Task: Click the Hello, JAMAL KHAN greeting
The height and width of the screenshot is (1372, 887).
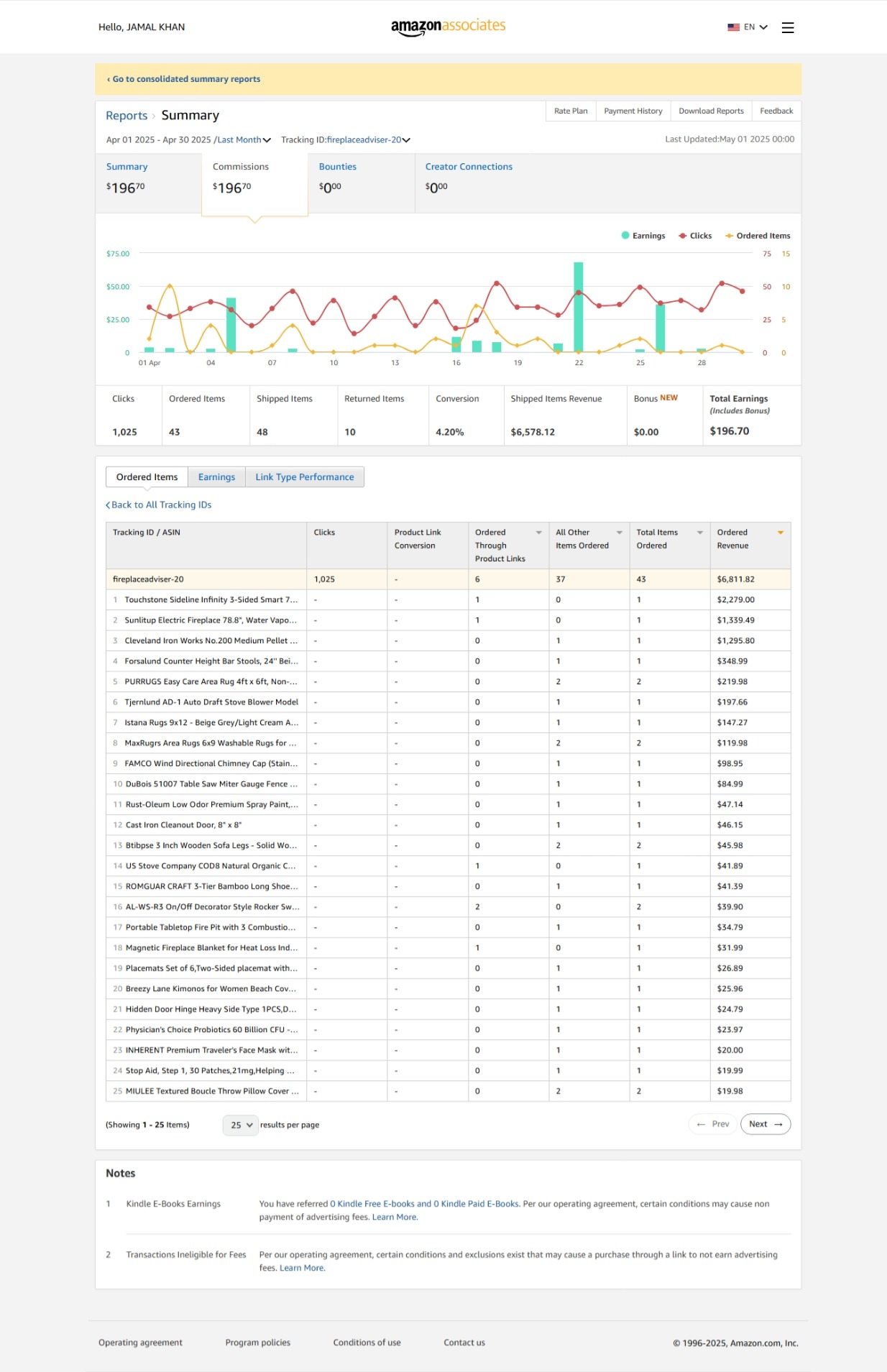Action: click(x=142, y=27)
